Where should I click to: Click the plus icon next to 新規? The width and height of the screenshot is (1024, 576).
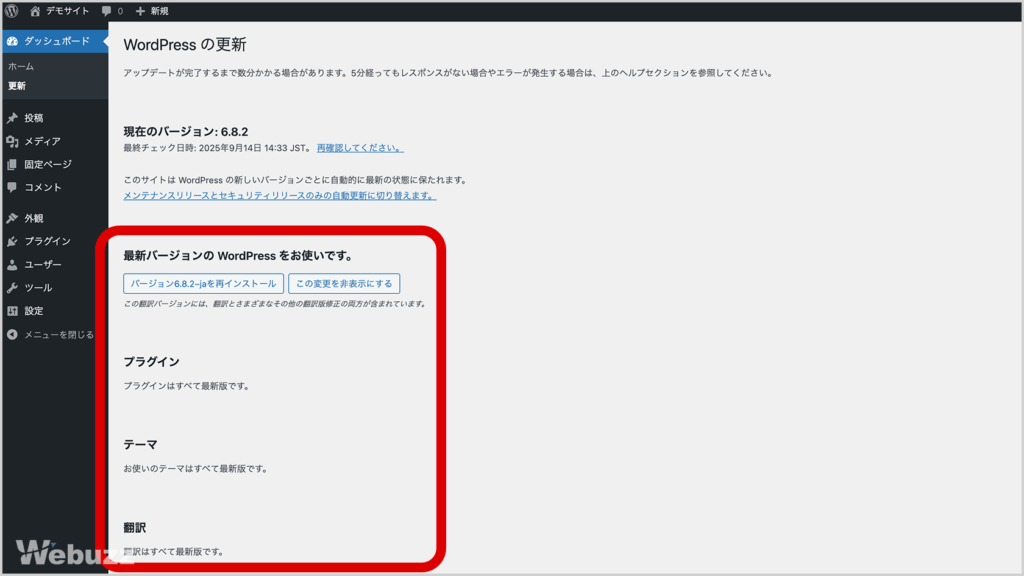(140, 11)
